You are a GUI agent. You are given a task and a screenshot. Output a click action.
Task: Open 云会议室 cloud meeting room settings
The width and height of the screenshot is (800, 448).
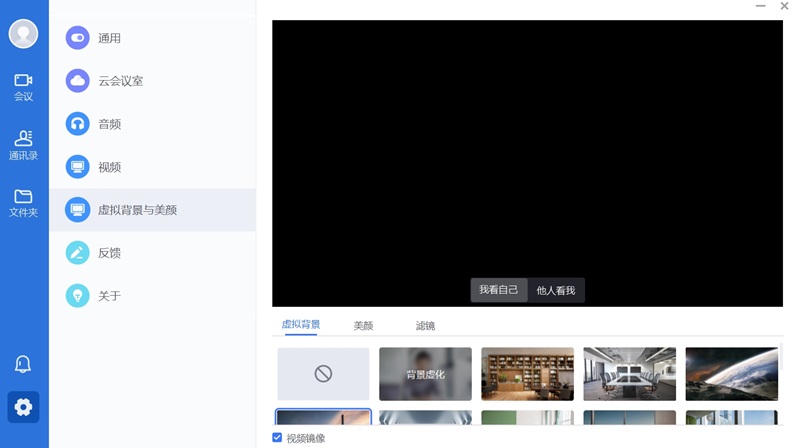coord(120,81)
